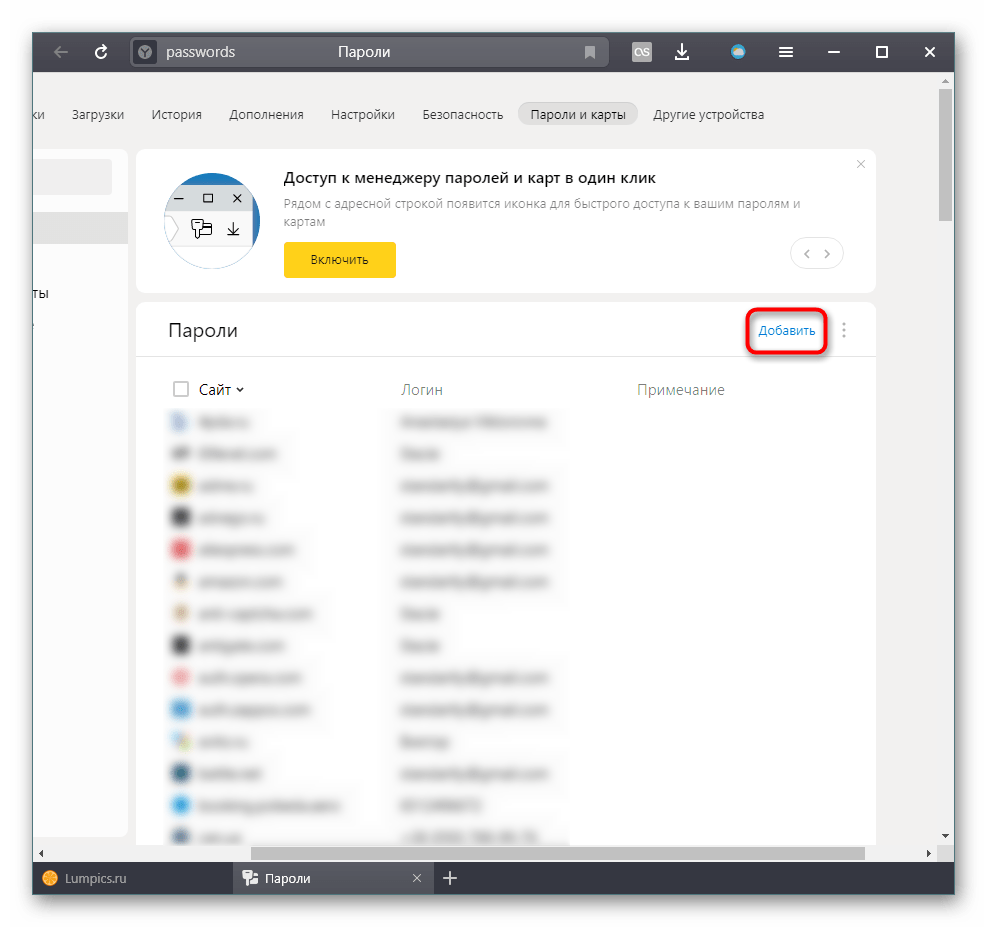Expand the Сайт sort dropdown
Viewport: 987px width, 927px height.
coord(240,390)
